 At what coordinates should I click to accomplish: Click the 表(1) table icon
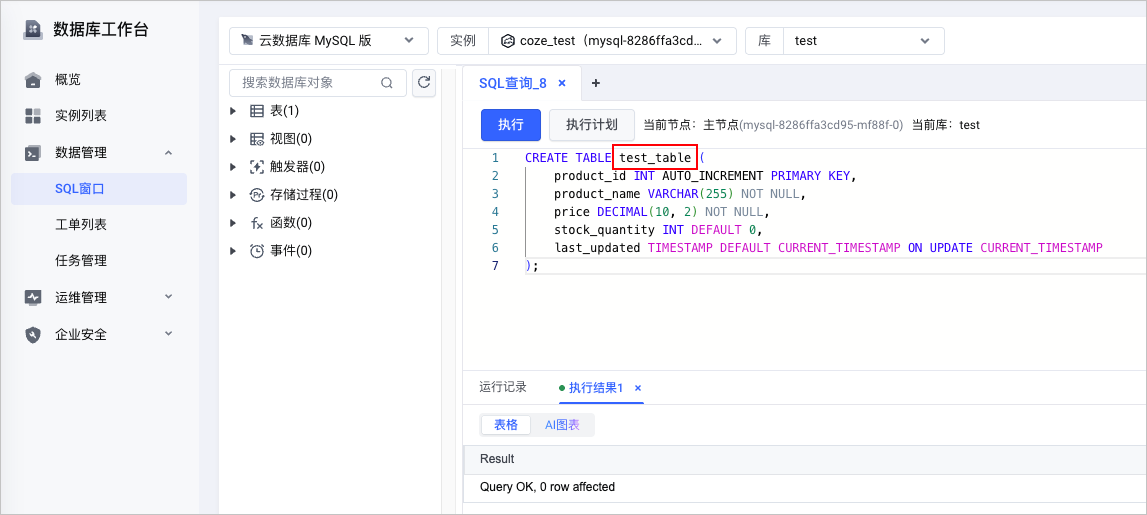tap(257, 111)
